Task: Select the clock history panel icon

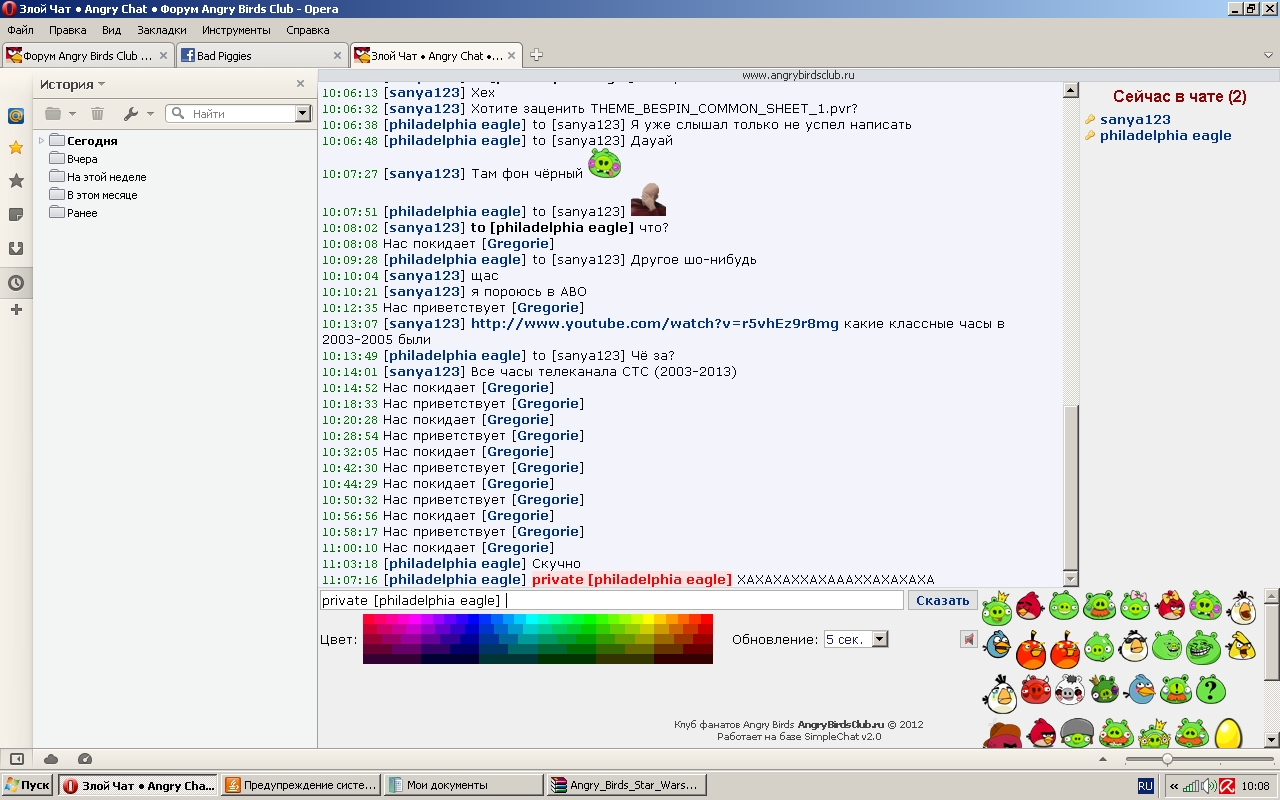Action: point(16,283)
